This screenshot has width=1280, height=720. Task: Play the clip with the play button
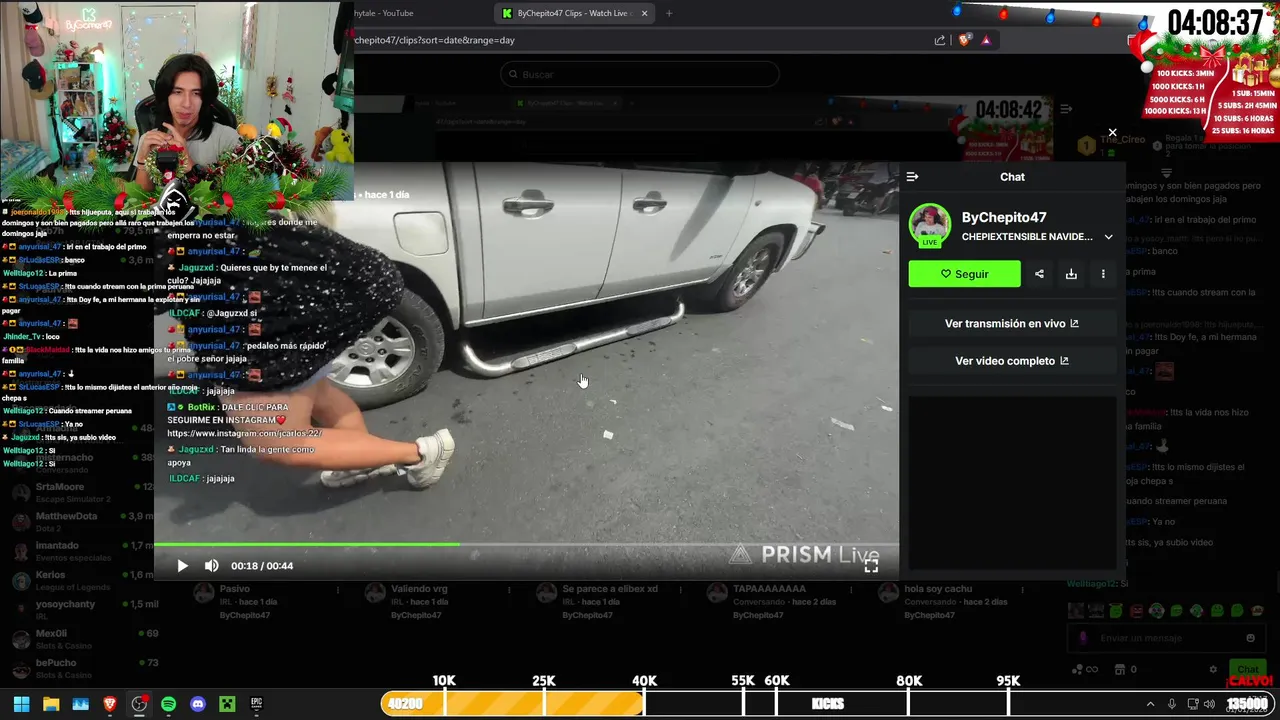pyautogui.click(x=182, y=566)
